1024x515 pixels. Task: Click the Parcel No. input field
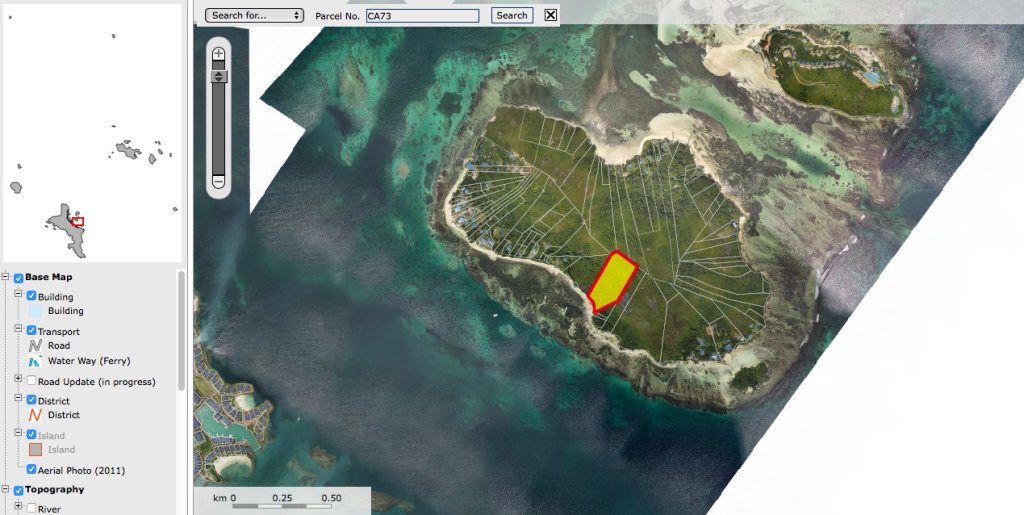point(422,16)
